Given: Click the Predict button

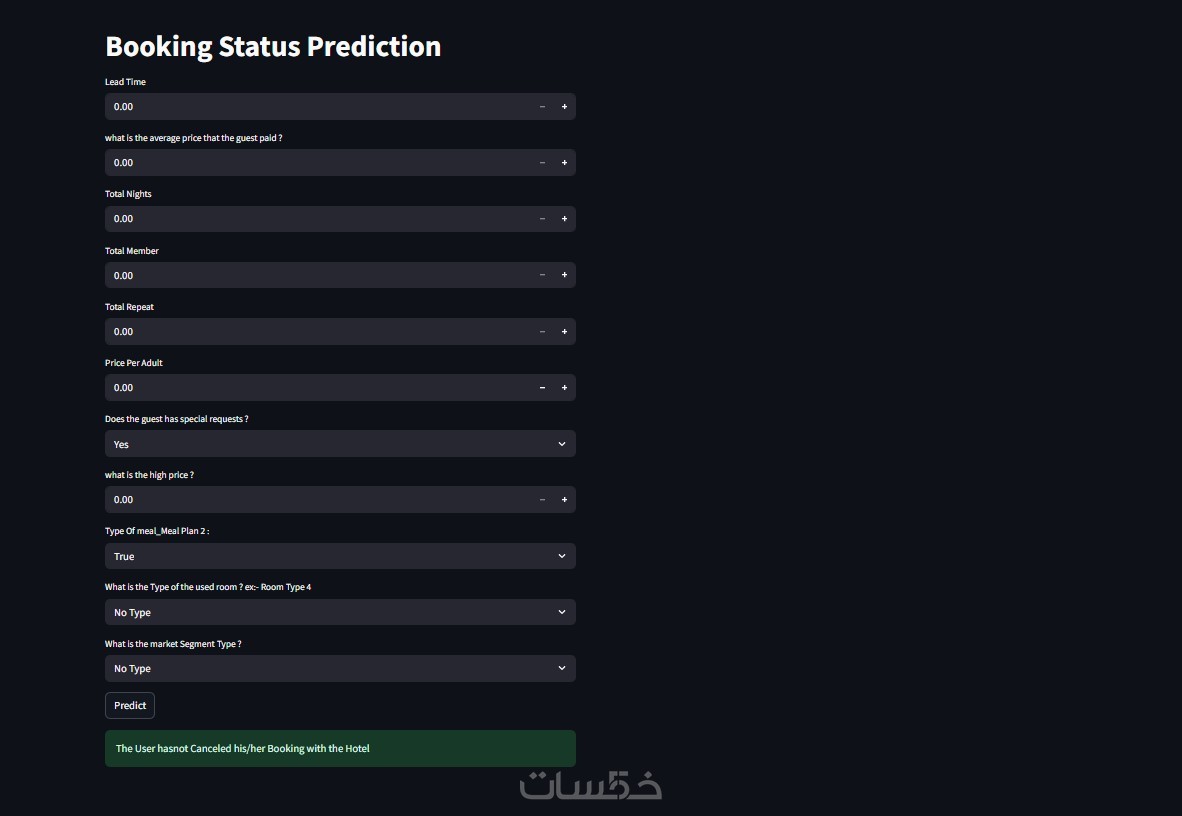Looking at the screenshot, I should (130, 706).
